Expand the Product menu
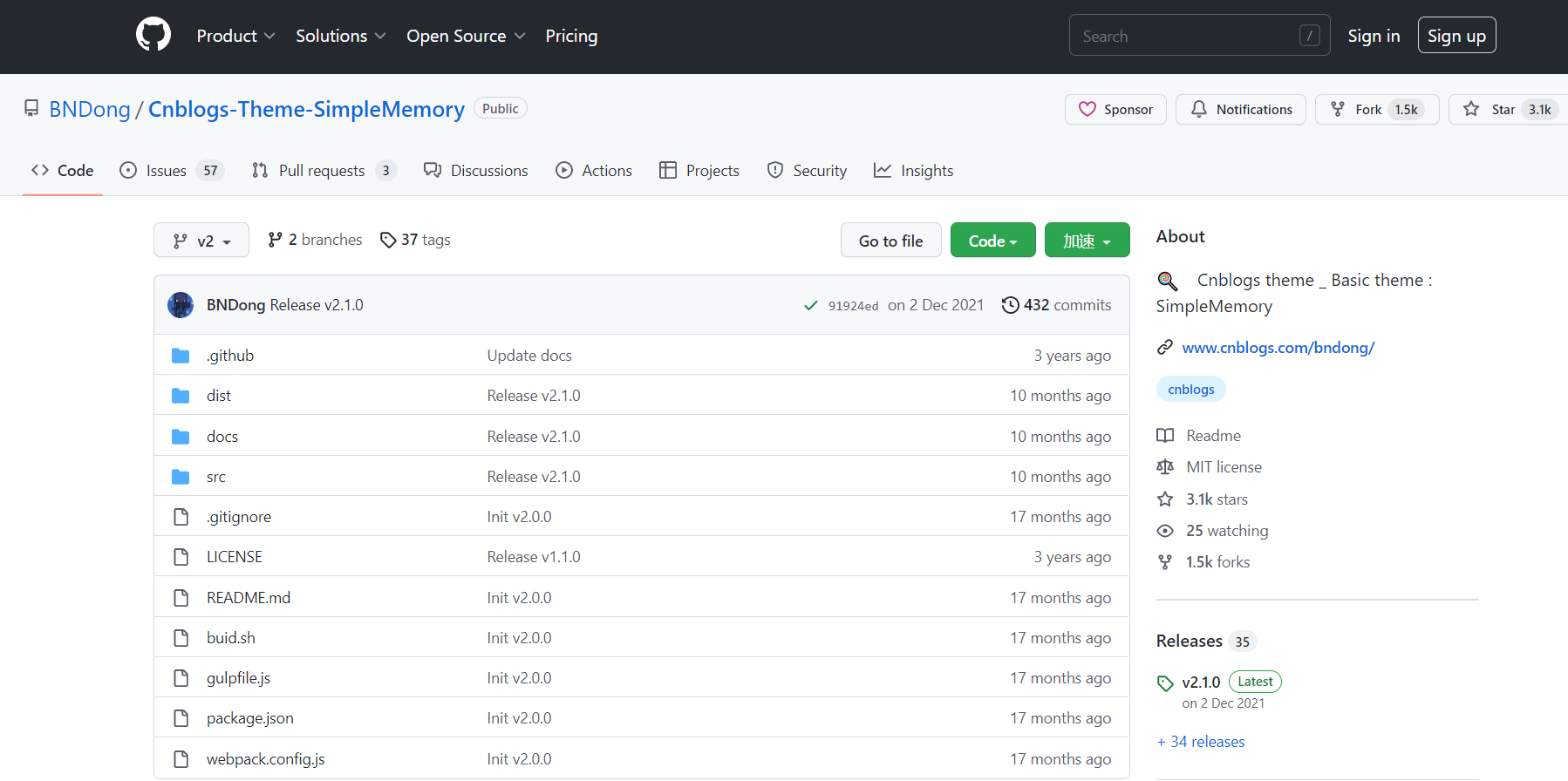 point(235,36)
